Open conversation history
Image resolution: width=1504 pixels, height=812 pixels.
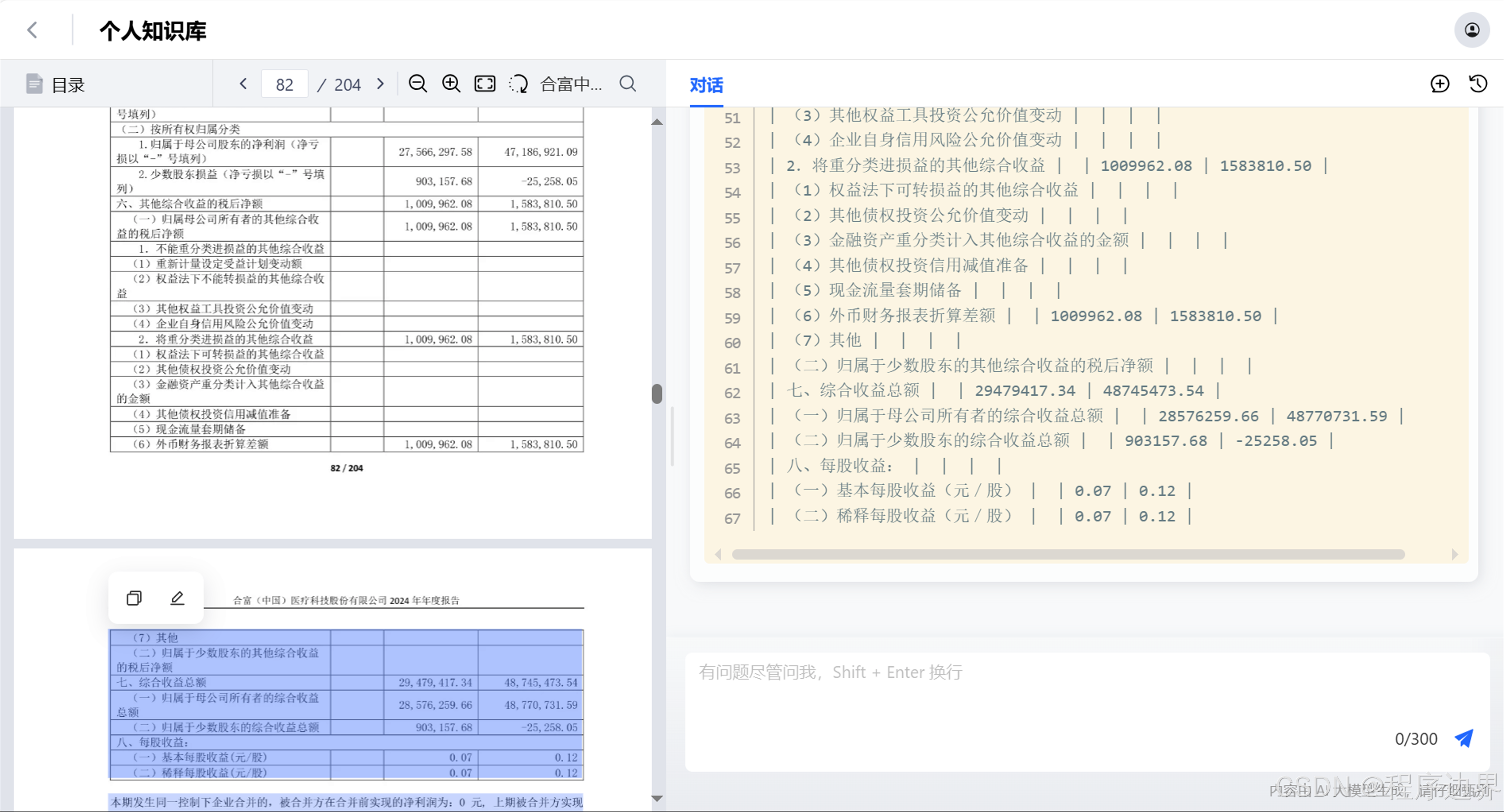click(x=1478, y=84)
